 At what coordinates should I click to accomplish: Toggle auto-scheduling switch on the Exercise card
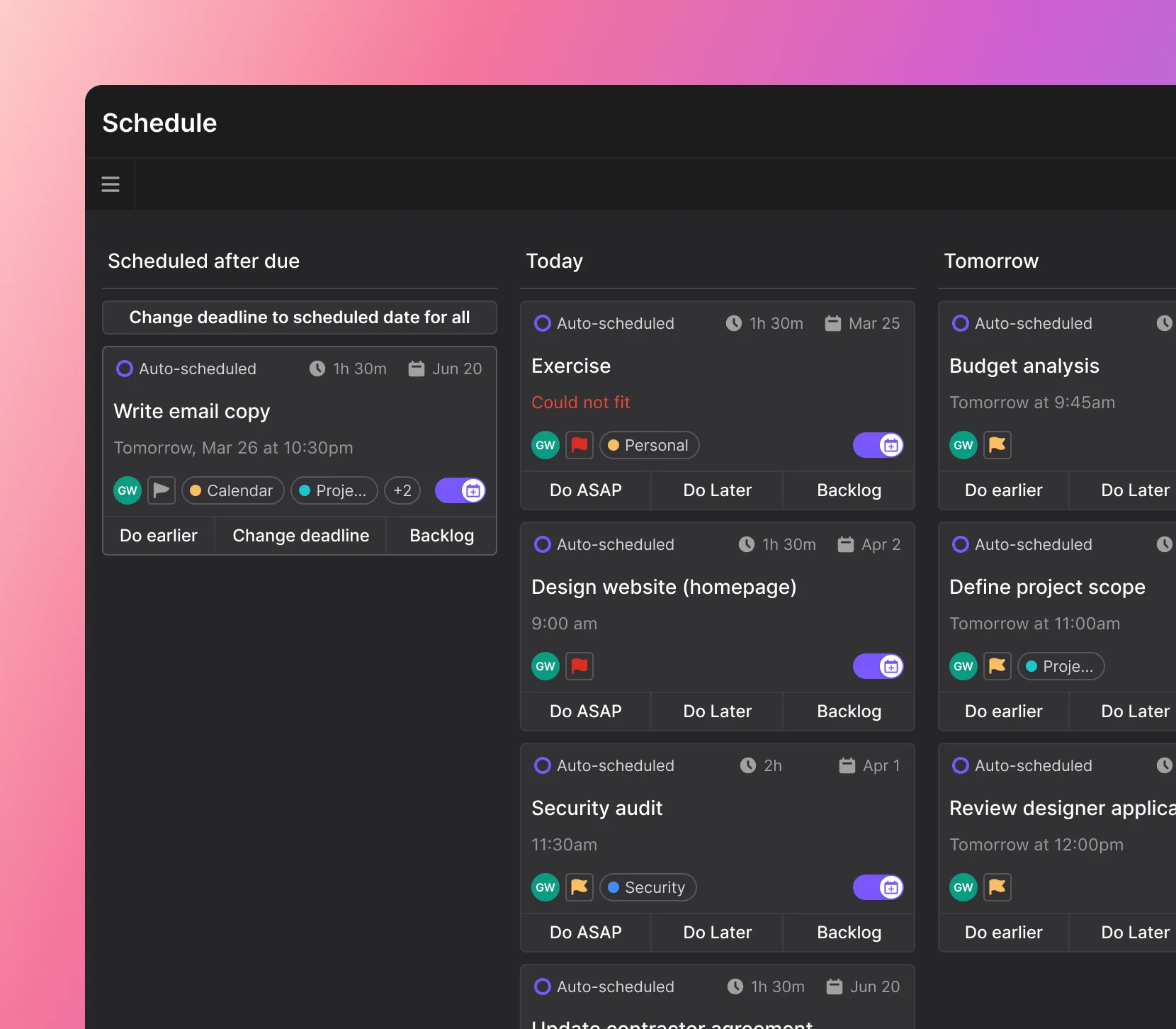click(878, 445)
